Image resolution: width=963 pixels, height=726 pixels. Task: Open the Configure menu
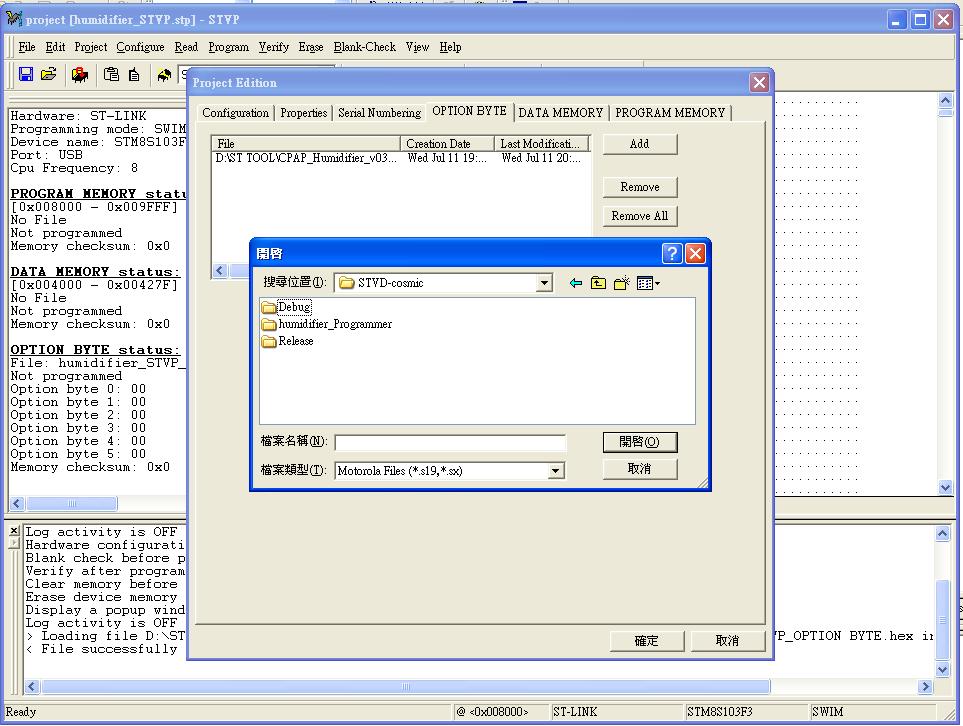(x=139, y=46)
